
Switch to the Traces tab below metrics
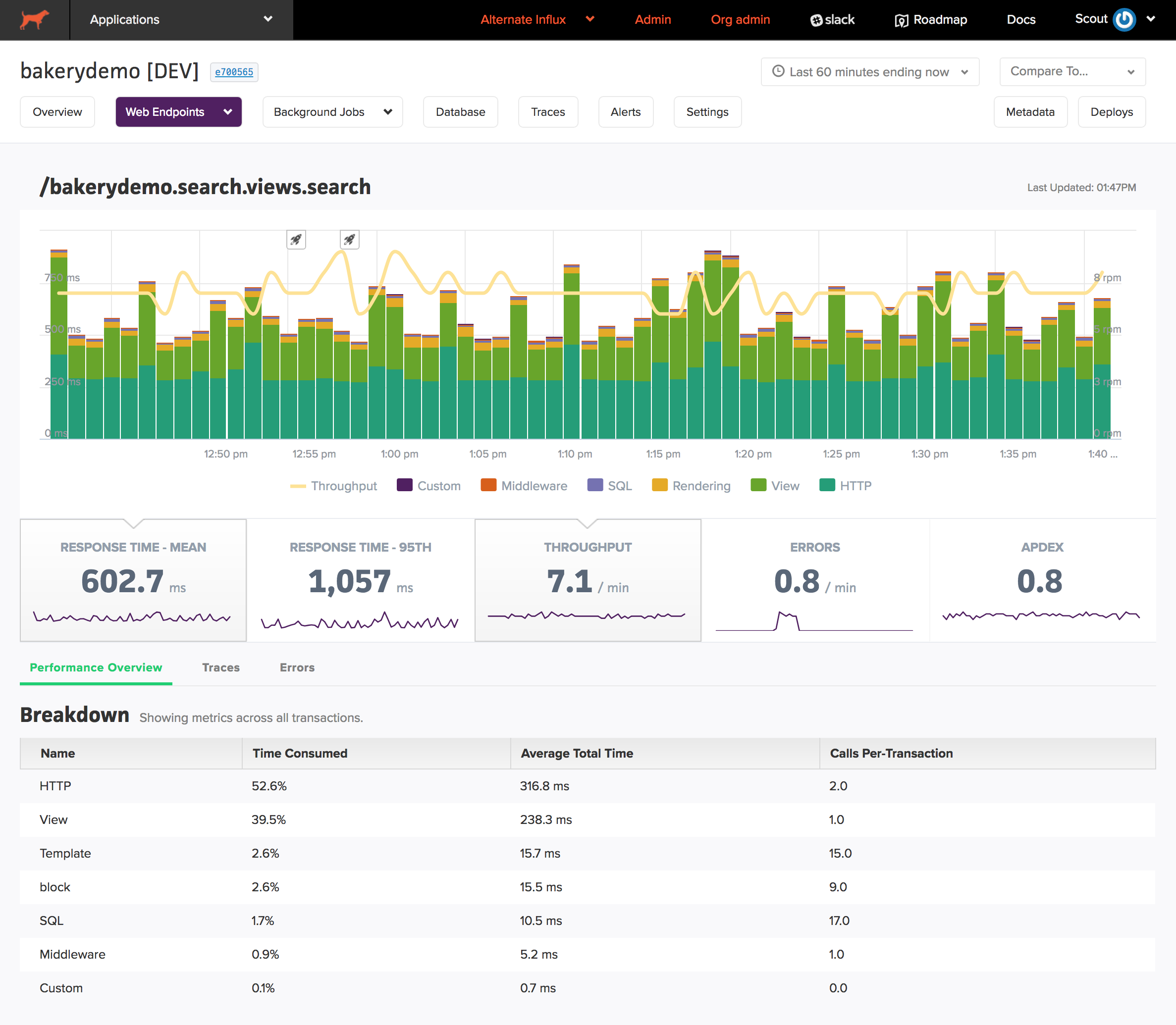tap(221, 667)
